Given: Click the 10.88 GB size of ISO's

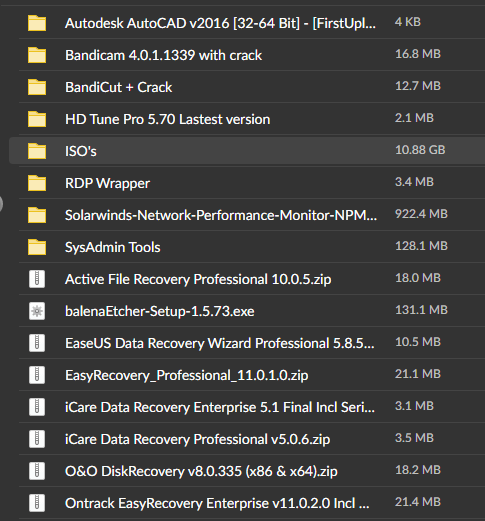Looking at the screenshot, I should coord(420,150).
